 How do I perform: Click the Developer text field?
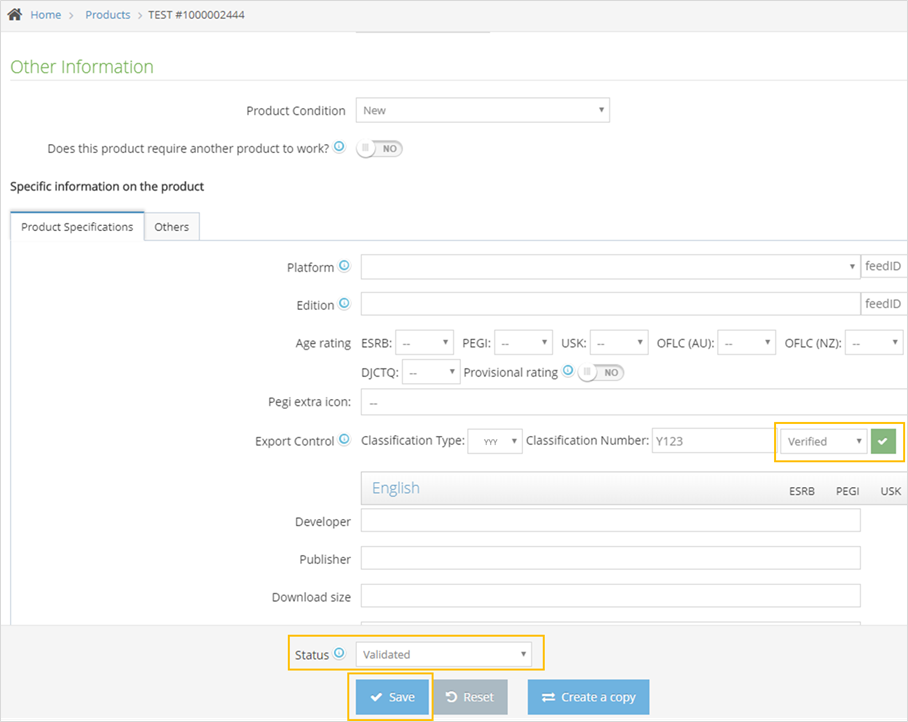(x=610, y=521)
